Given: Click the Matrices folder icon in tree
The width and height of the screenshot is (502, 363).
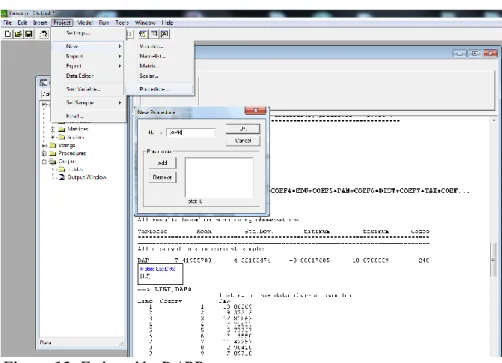Looking at the screenshot, I should 62,129.
